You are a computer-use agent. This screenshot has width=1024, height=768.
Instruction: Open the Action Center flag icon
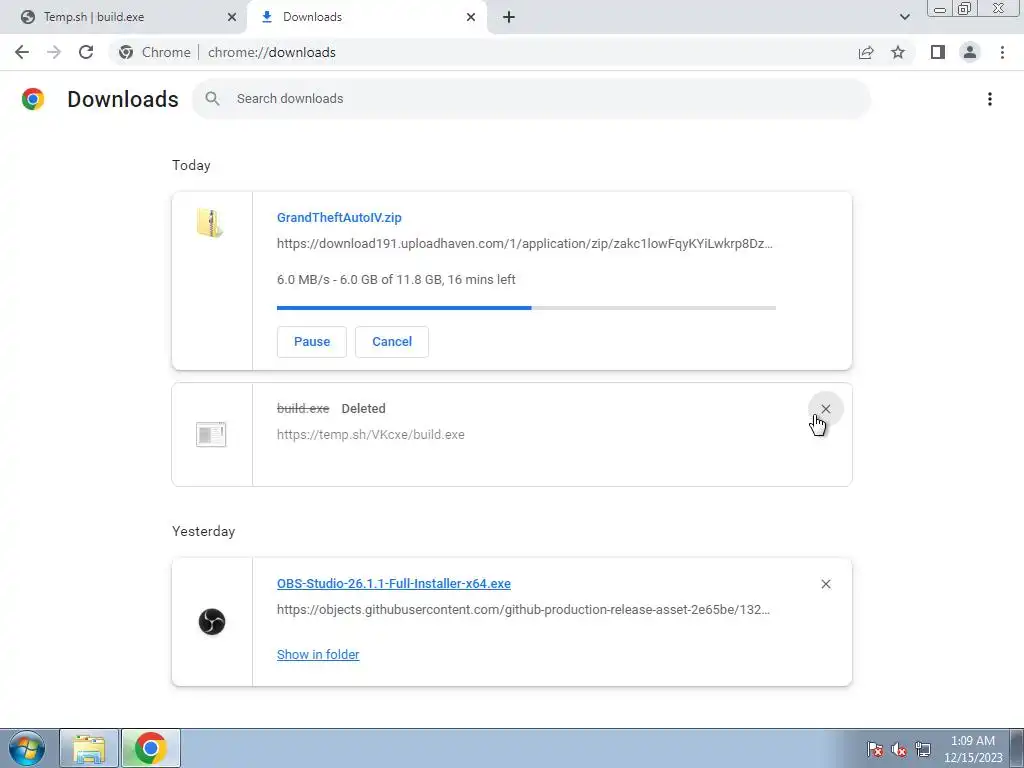point(875,749)
